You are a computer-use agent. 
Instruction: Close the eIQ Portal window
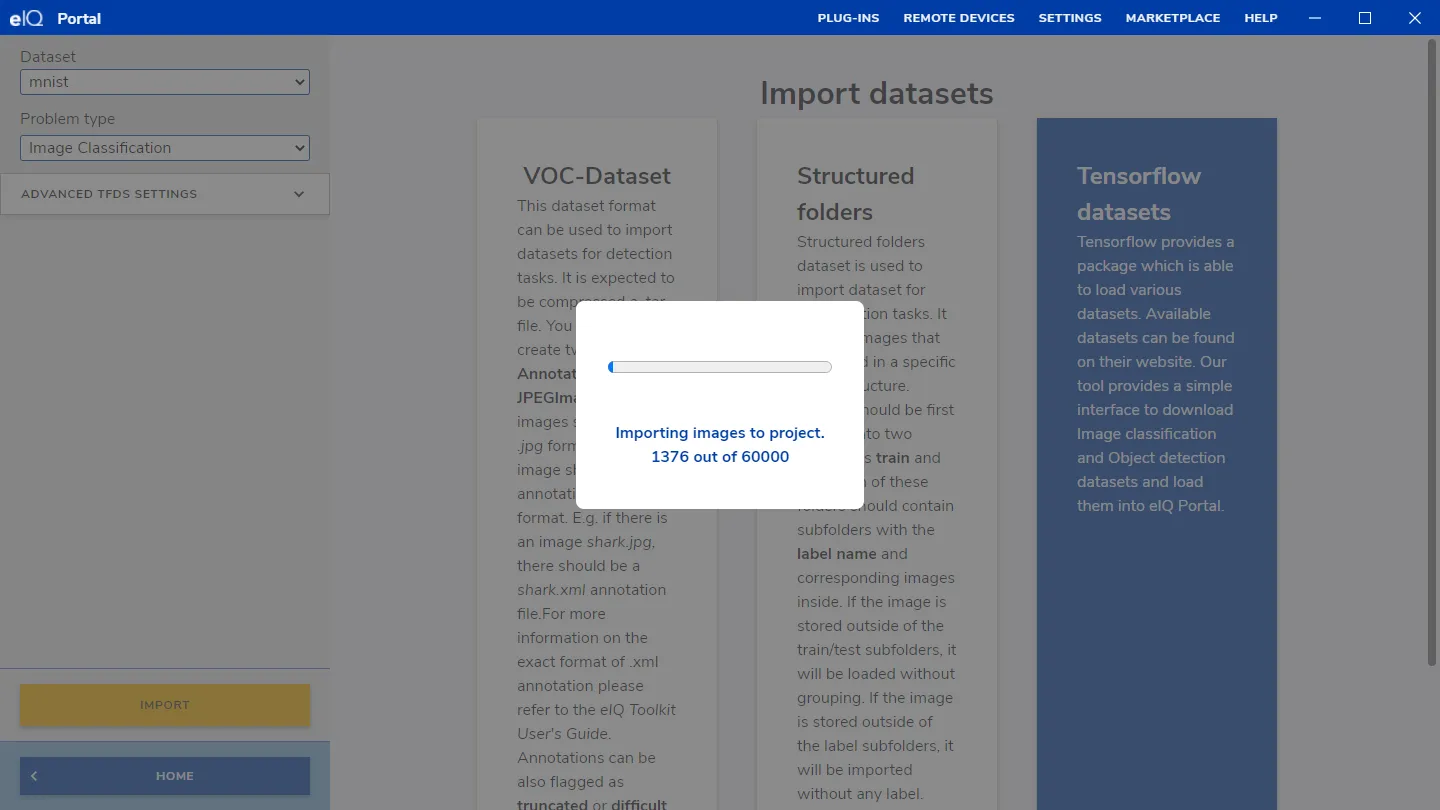click(1414, 18)
